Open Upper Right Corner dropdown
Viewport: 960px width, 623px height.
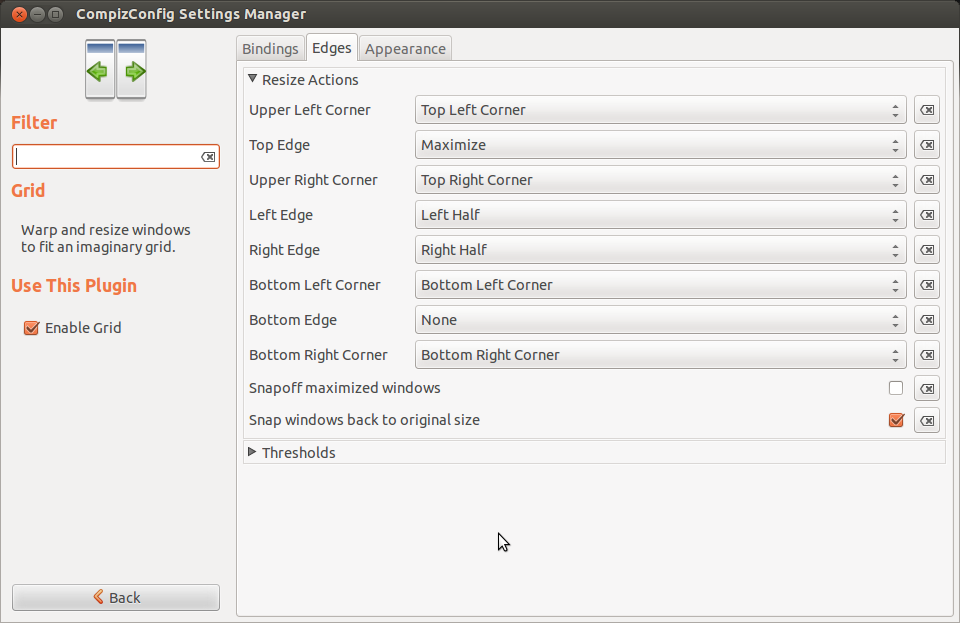661,180
